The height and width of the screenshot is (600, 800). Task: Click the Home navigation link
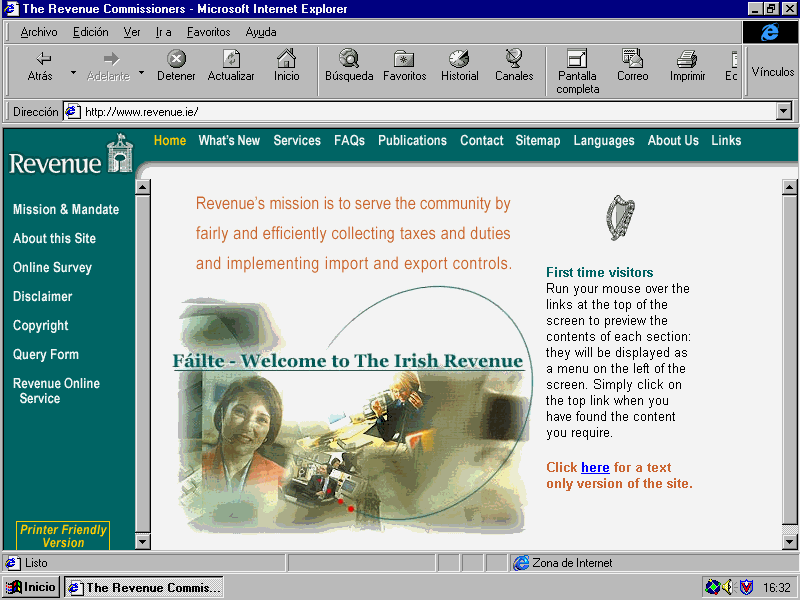[170, 140]
